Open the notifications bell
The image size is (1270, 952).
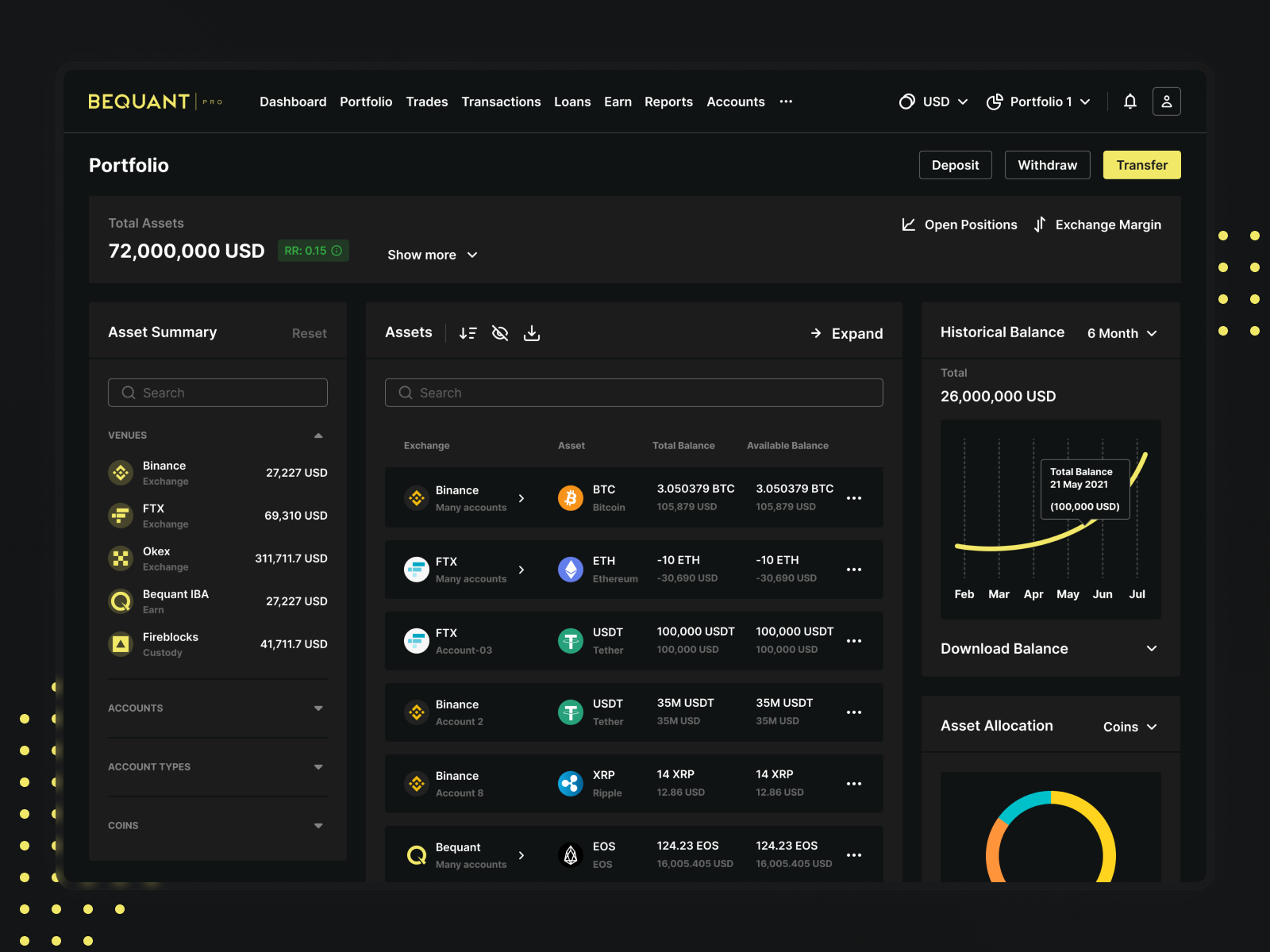(x=1130, y=102)
